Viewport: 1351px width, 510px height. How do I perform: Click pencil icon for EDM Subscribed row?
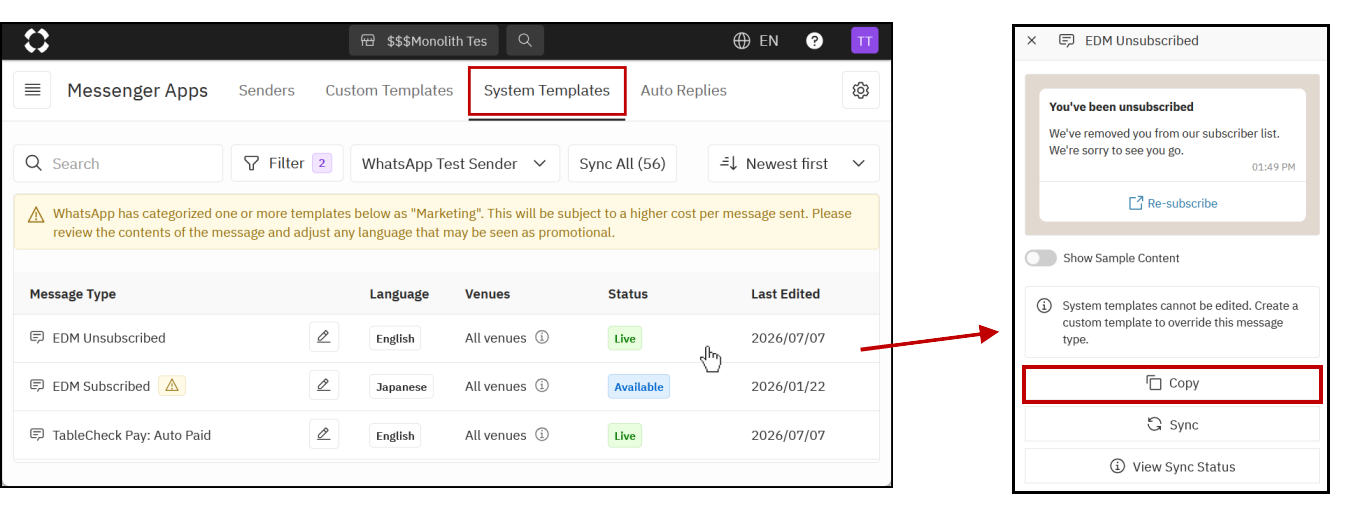coord(324,385)
